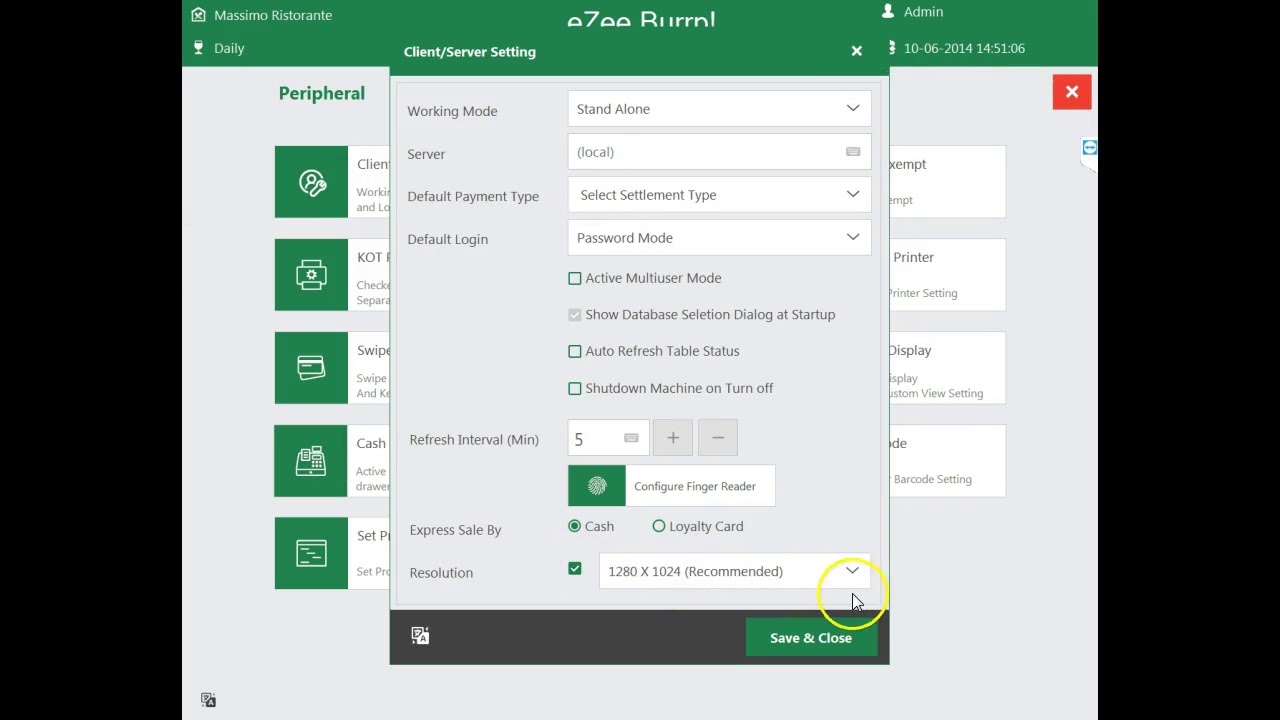Click the TeamViewer panel icon at right edge

click(x=1089, y=148)
